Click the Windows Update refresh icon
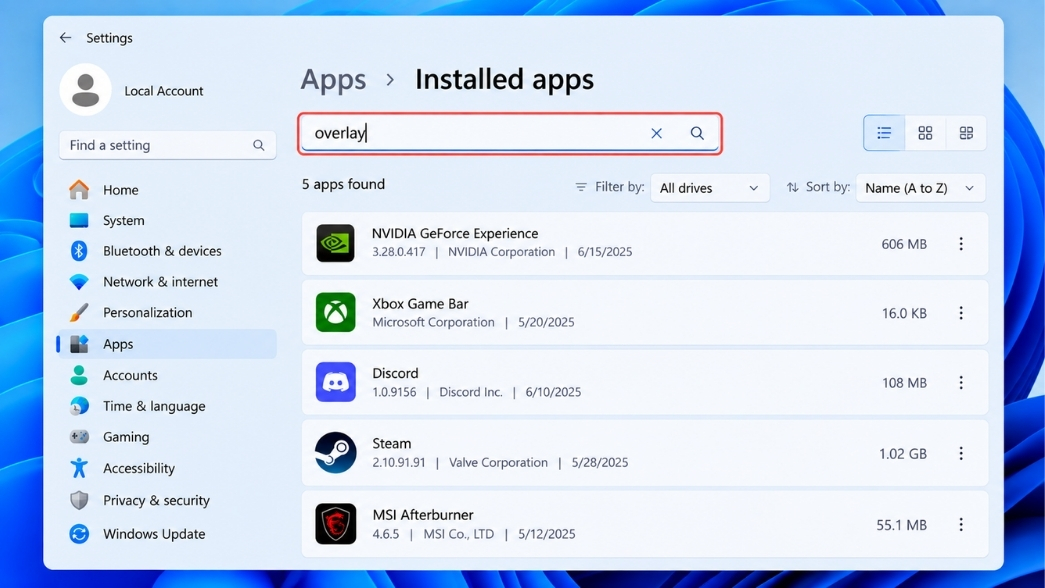This screenshot has height=588, width=1045. (79, 534)
